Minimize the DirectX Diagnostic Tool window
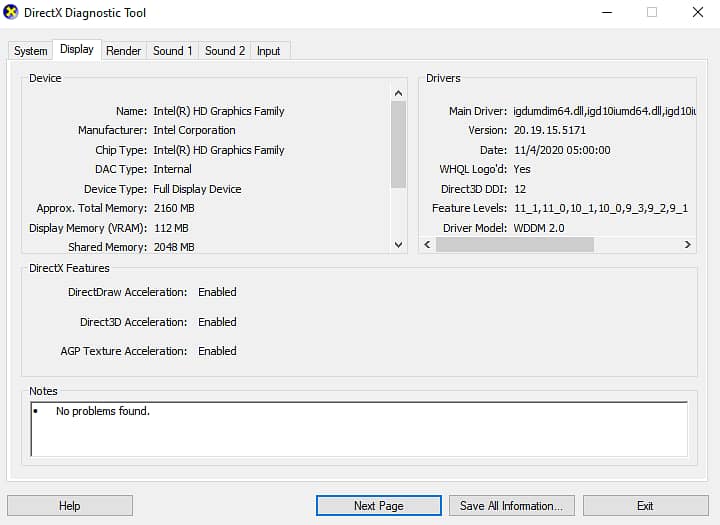This screenshot has width=720, height=525. click(606, 12)
